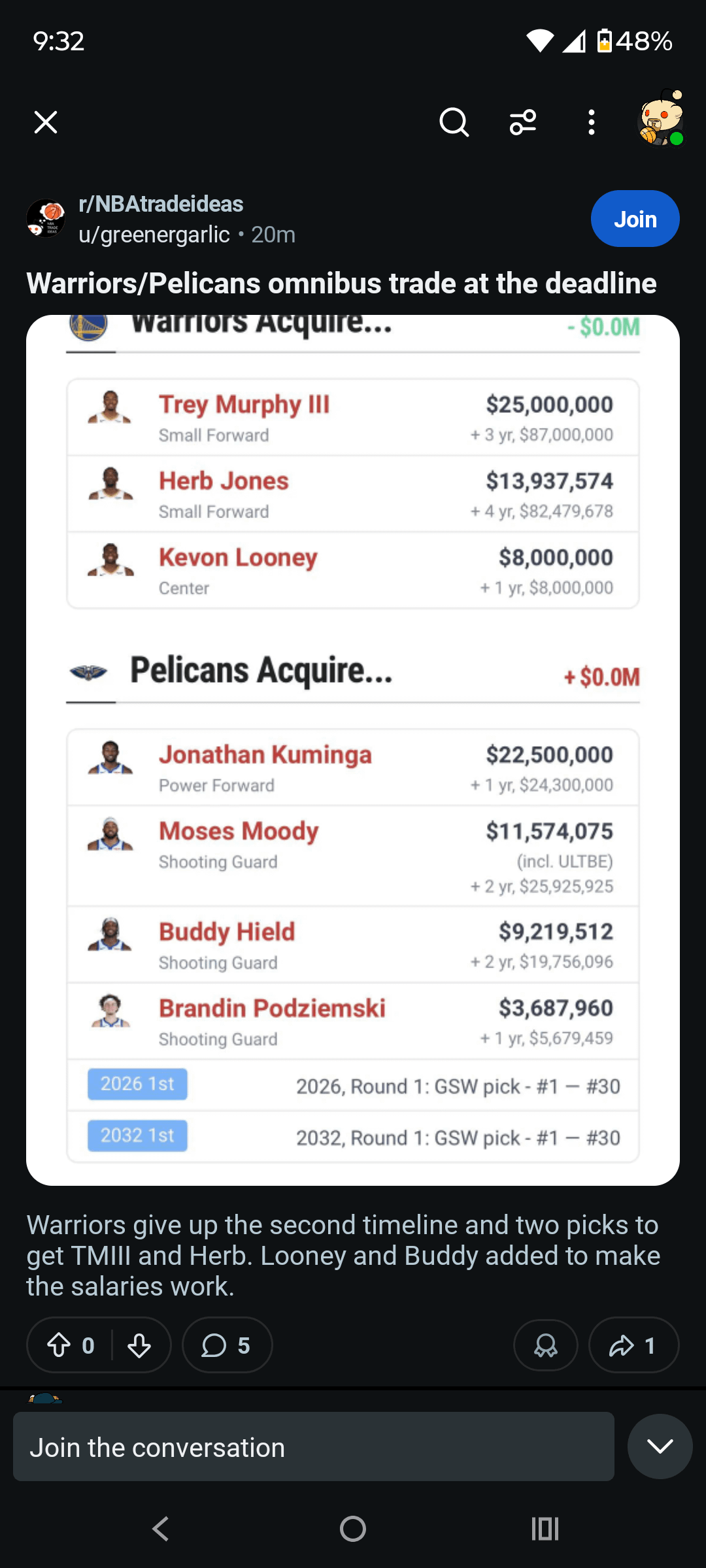
Task: Open the profile avatar
Action: [661, 120]
